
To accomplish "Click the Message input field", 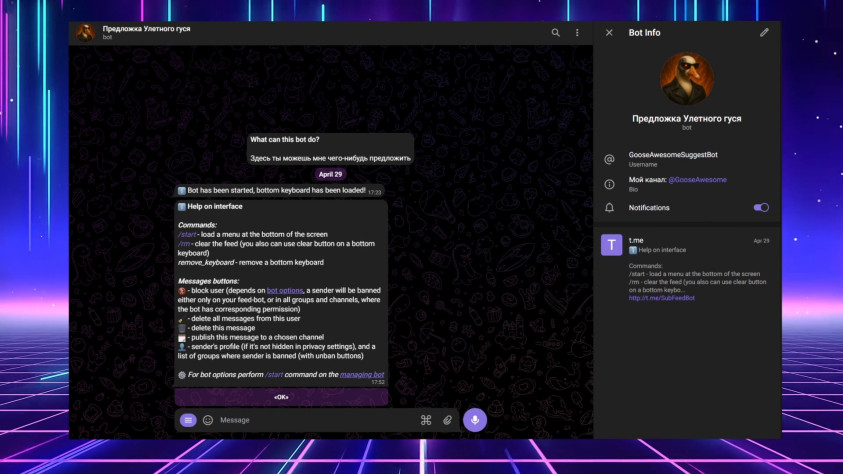I will pos(310,420).
